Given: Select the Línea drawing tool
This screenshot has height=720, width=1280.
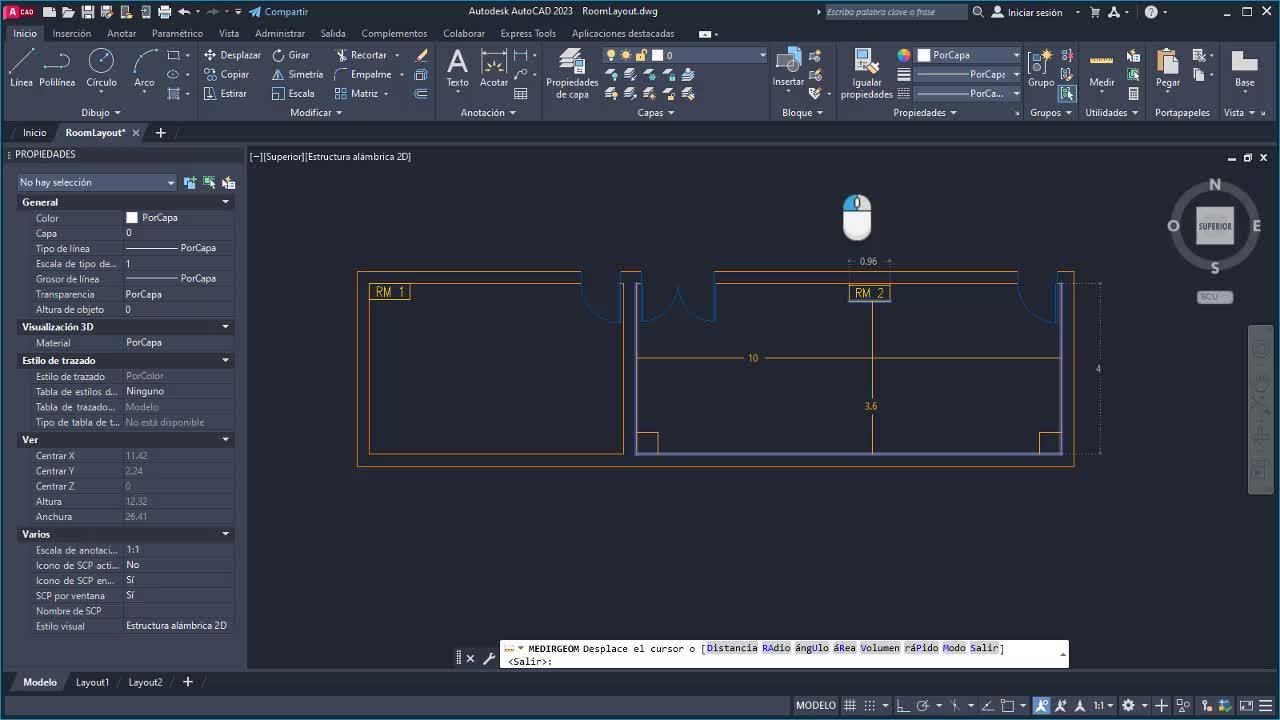Looking at the screenshot, I should coord(20,68).
